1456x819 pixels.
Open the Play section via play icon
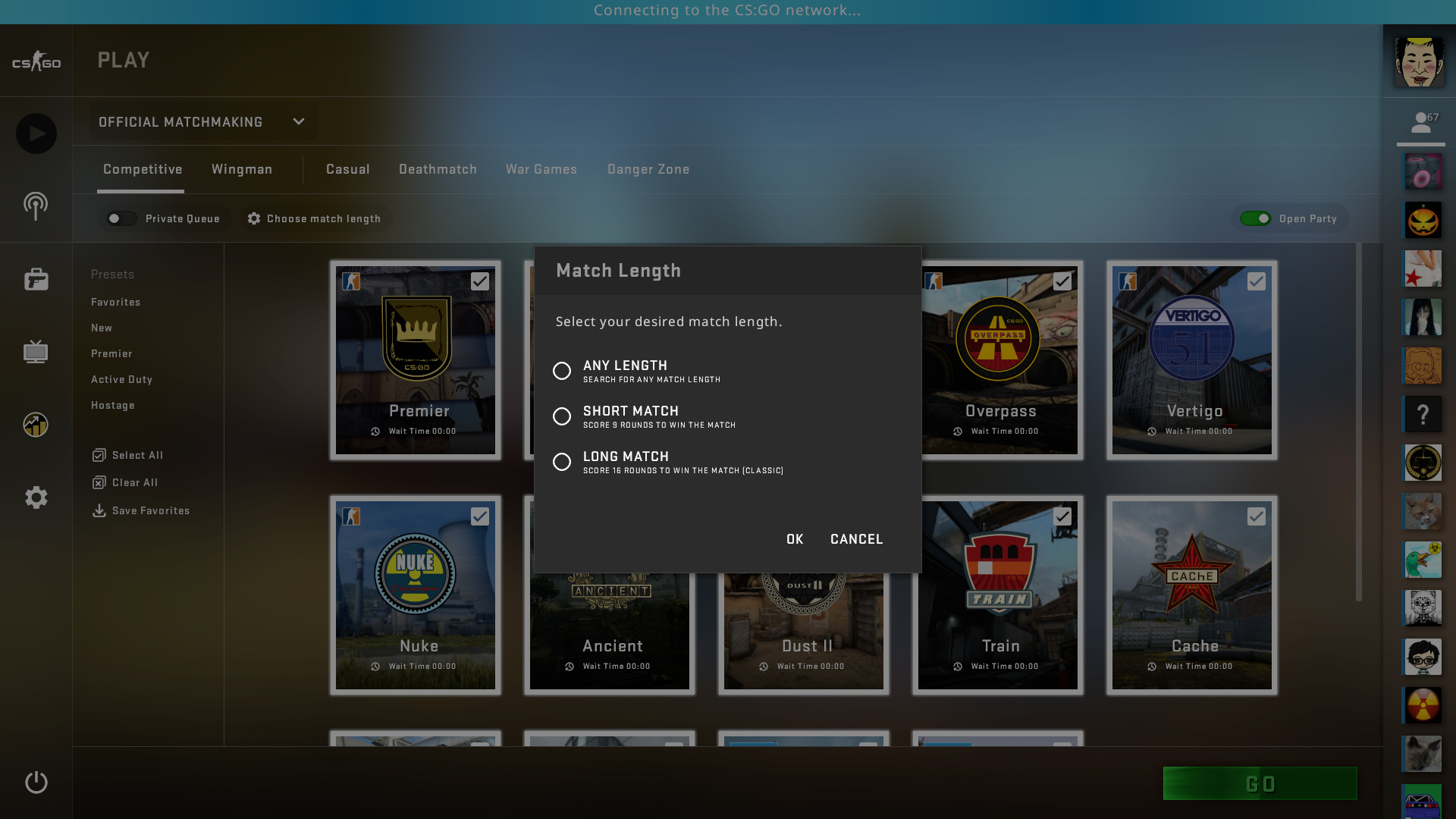[x=36, y=133]
